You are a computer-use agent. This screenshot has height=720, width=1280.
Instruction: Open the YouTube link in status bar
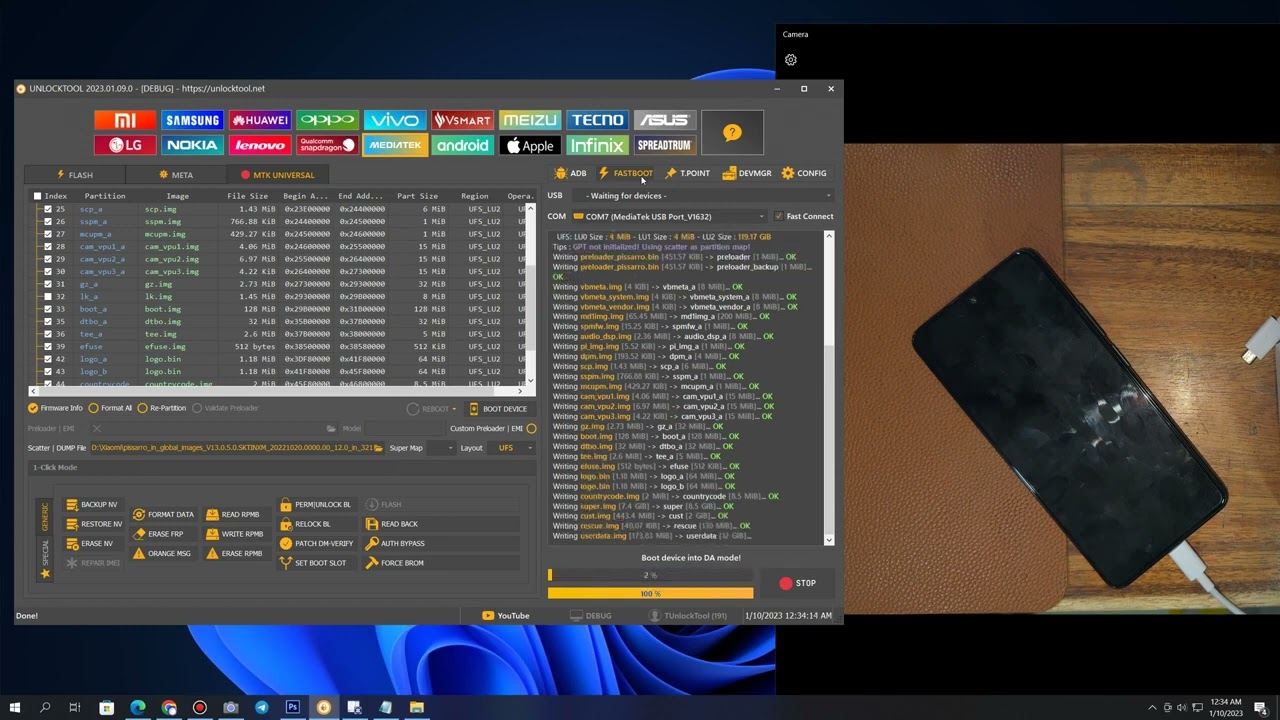click(x=506, y=616)
